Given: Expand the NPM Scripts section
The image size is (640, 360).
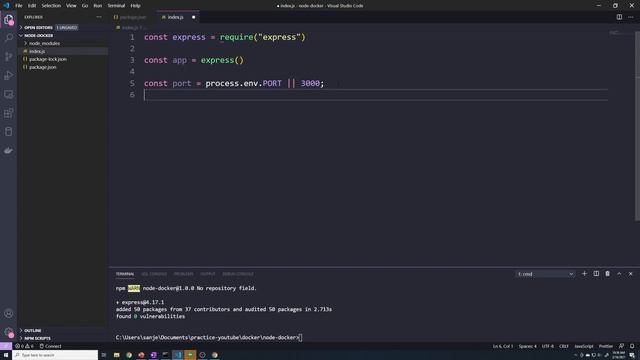Looking at the screenshot, I should (x=37, y=338).
